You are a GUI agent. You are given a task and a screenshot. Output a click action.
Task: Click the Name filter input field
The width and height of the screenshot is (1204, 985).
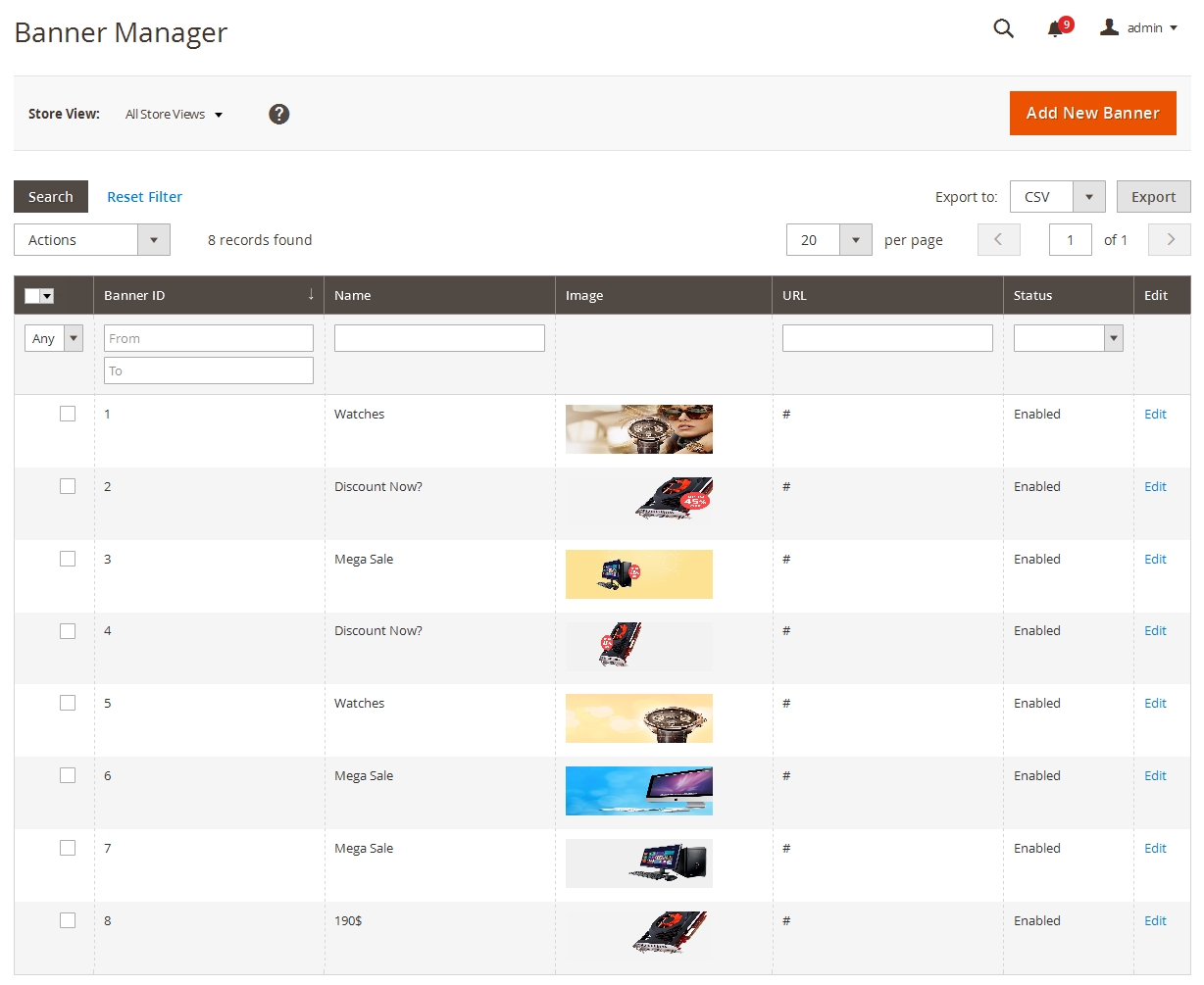pyautogui.click(x=439, y=338)
